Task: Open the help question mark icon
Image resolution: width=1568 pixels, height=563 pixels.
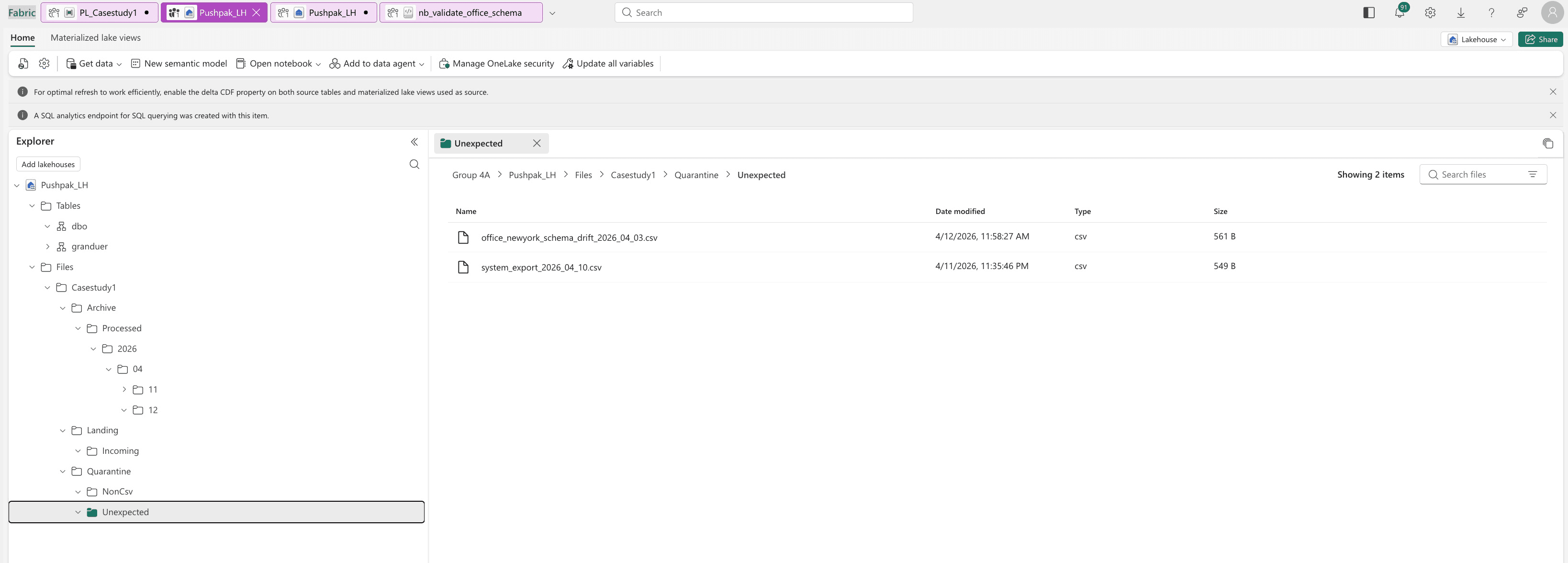Action: [1491, 13]
